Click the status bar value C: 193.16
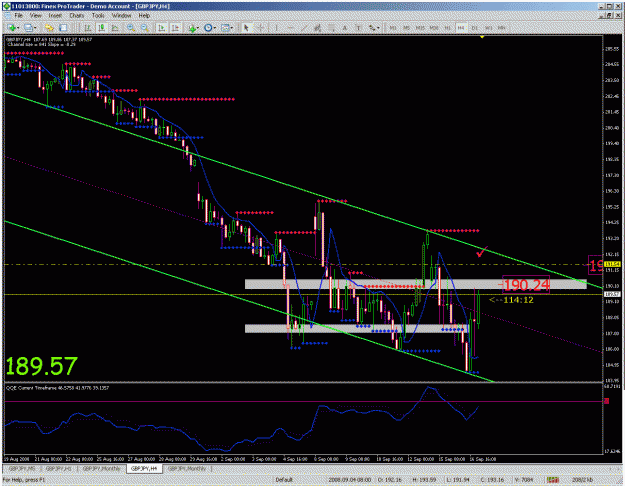This screenshot has width=625, height=486. coord(492,480)
